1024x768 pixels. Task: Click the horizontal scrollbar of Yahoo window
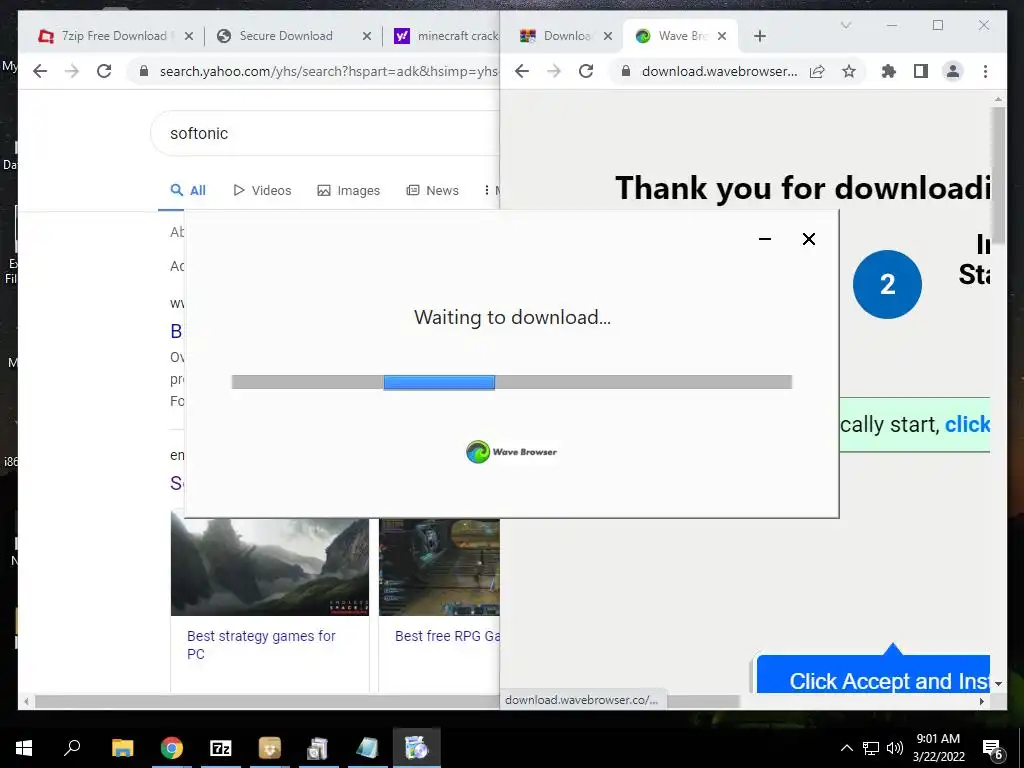click(x=266, y=701)
